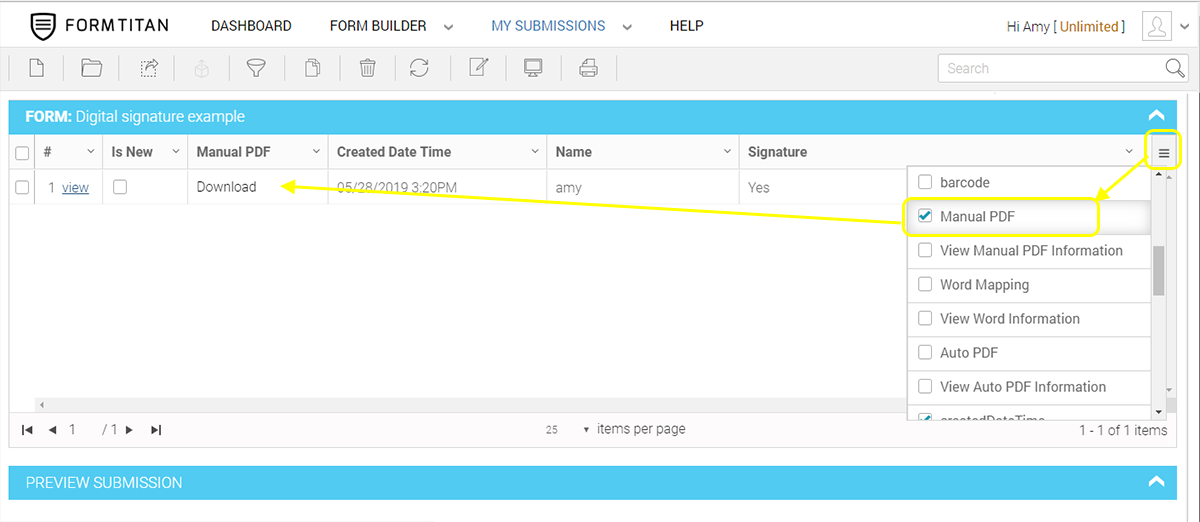Click the view link for submission 1

[x=75, y=187]
